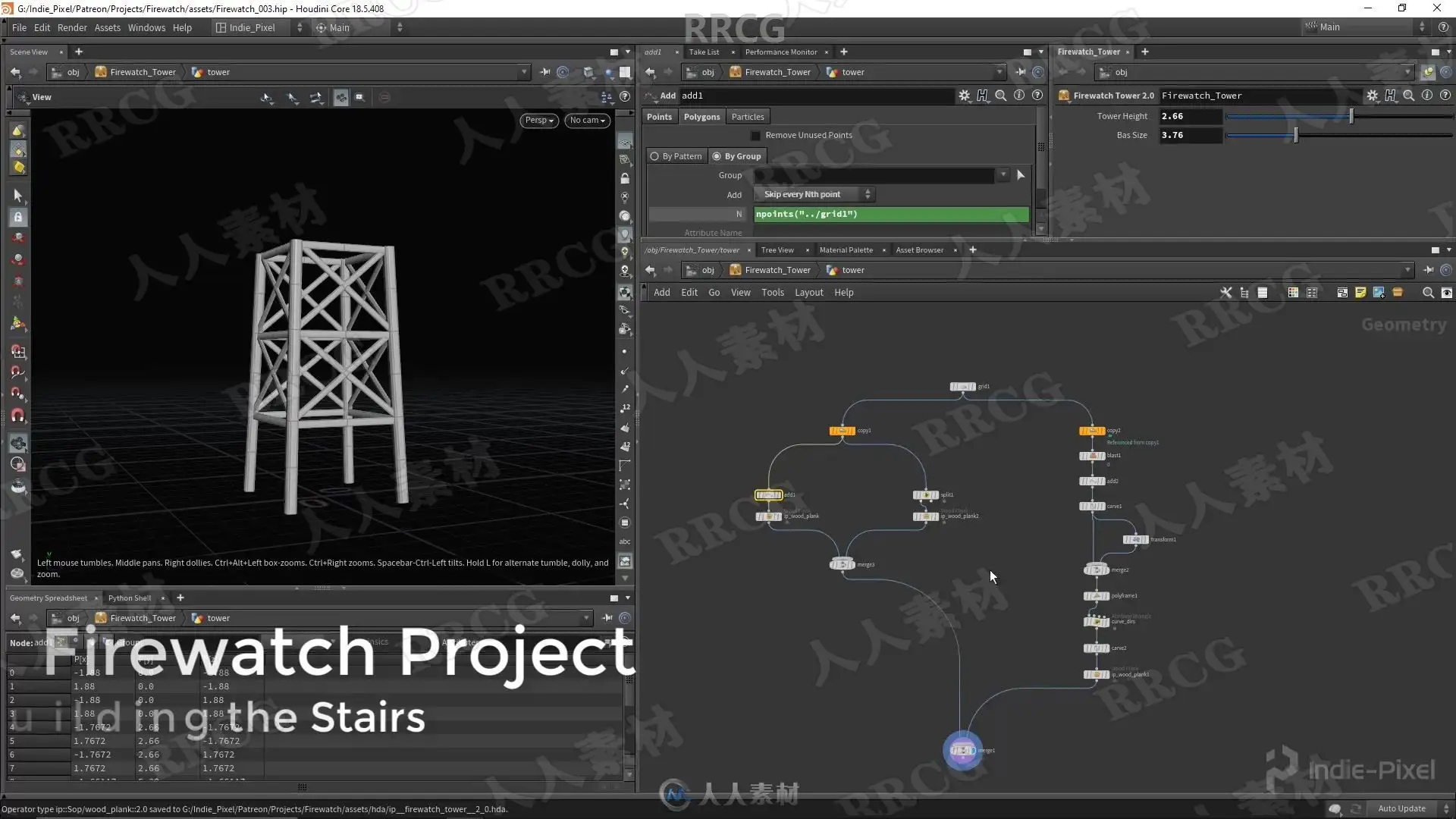The width and height of the screenshot is (1456, 819).
Task: Expand the Group field dropdown arrow
Action: pyautogui.click(x=1003, y=175)
